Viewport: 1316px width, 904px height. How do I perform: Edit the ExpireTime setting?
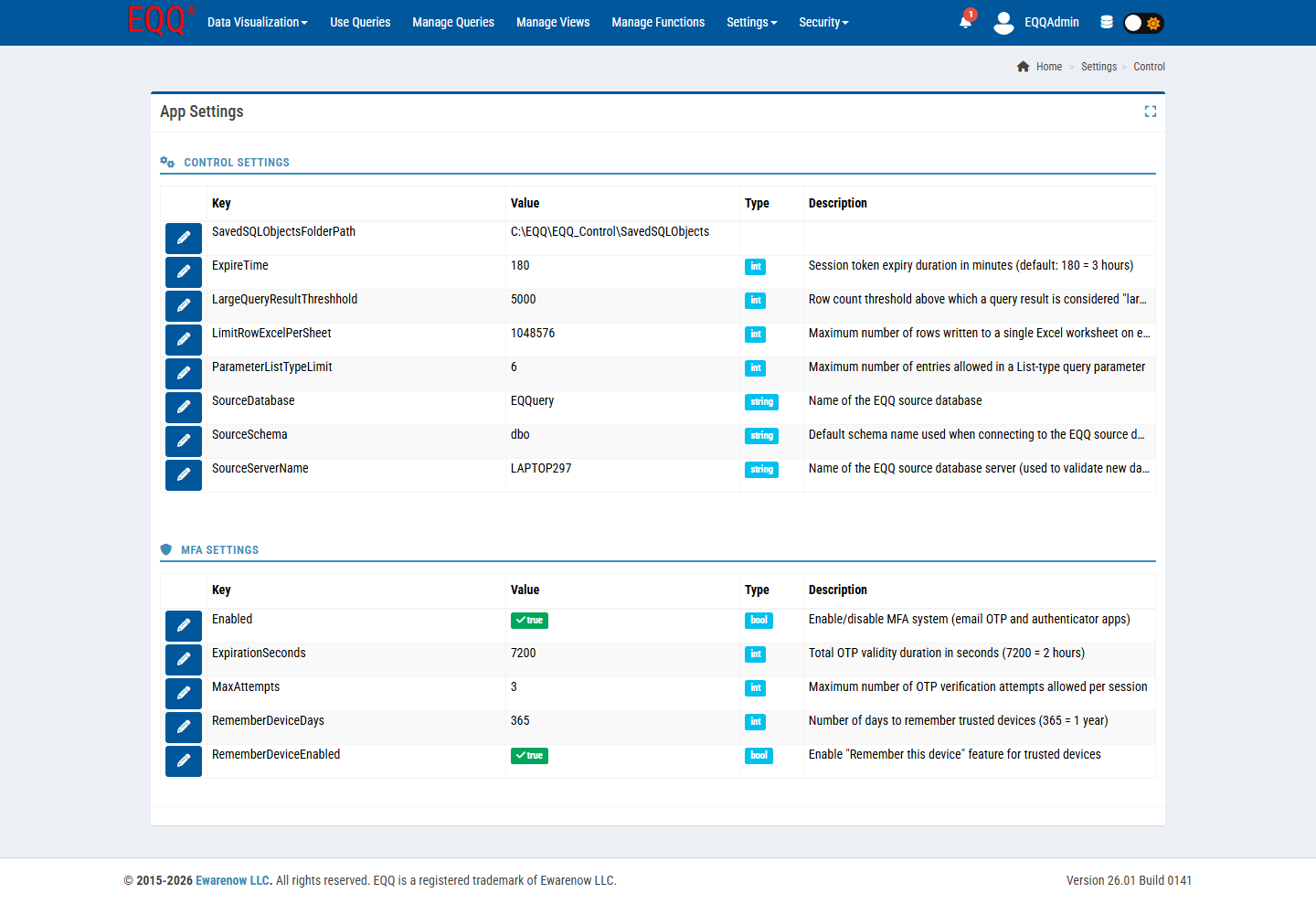point(184,271)
